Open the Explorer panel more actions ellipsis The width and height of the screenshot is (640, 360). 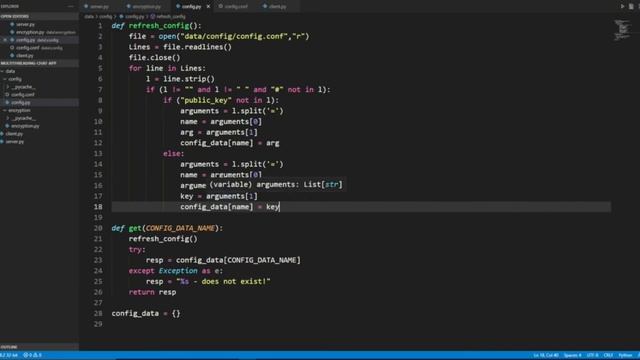coord(71,6)
